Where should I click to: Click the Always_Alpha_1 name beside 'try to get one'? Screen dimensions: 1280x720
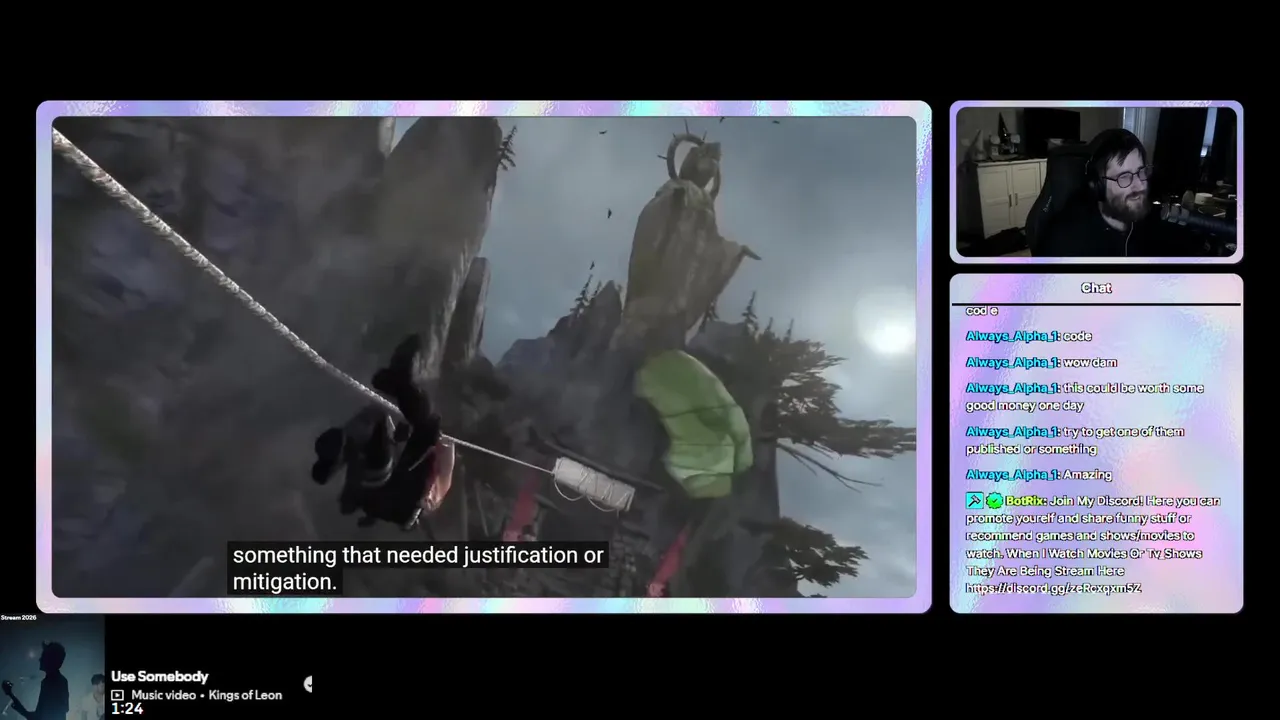[1012, 432]
